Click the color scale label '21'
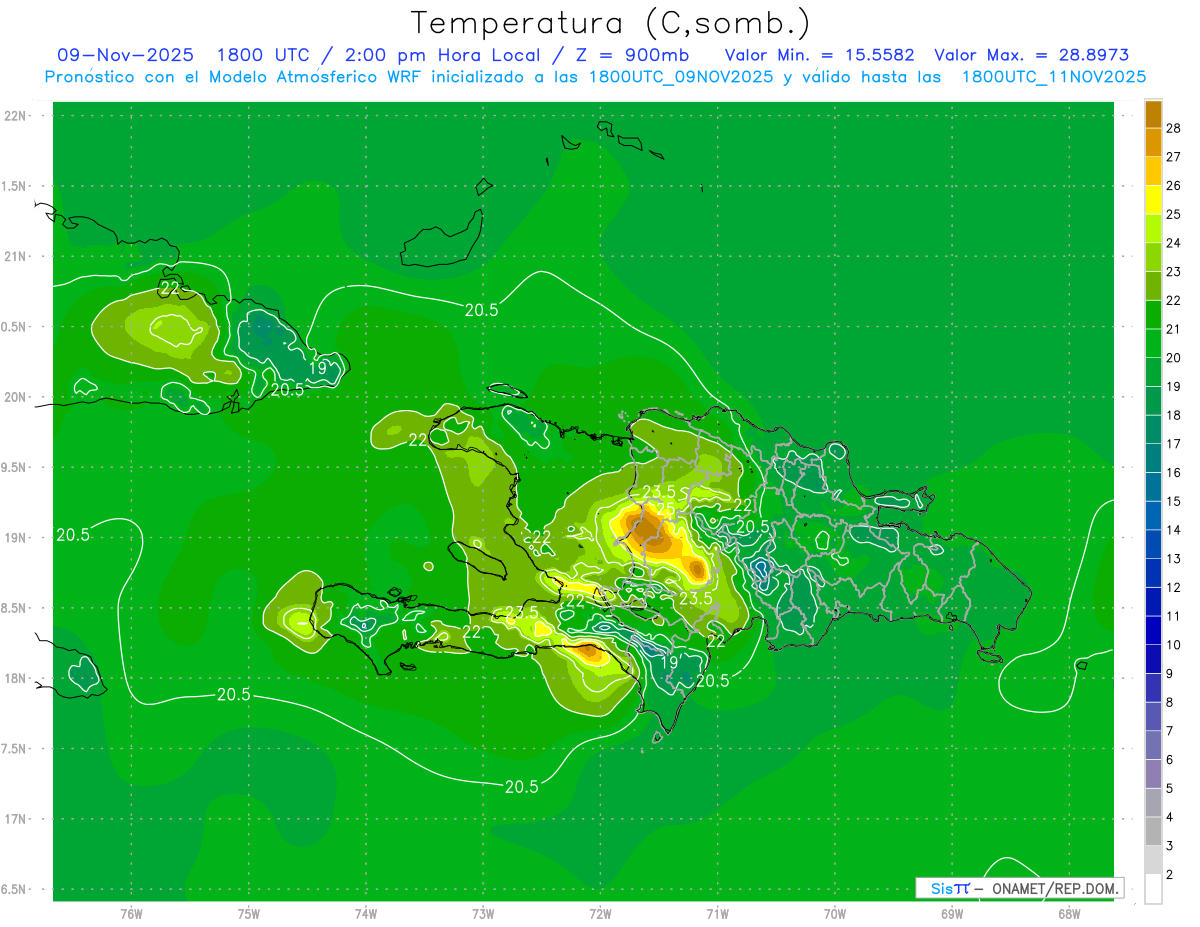 pyautogui.click(x=1173, y=329)
